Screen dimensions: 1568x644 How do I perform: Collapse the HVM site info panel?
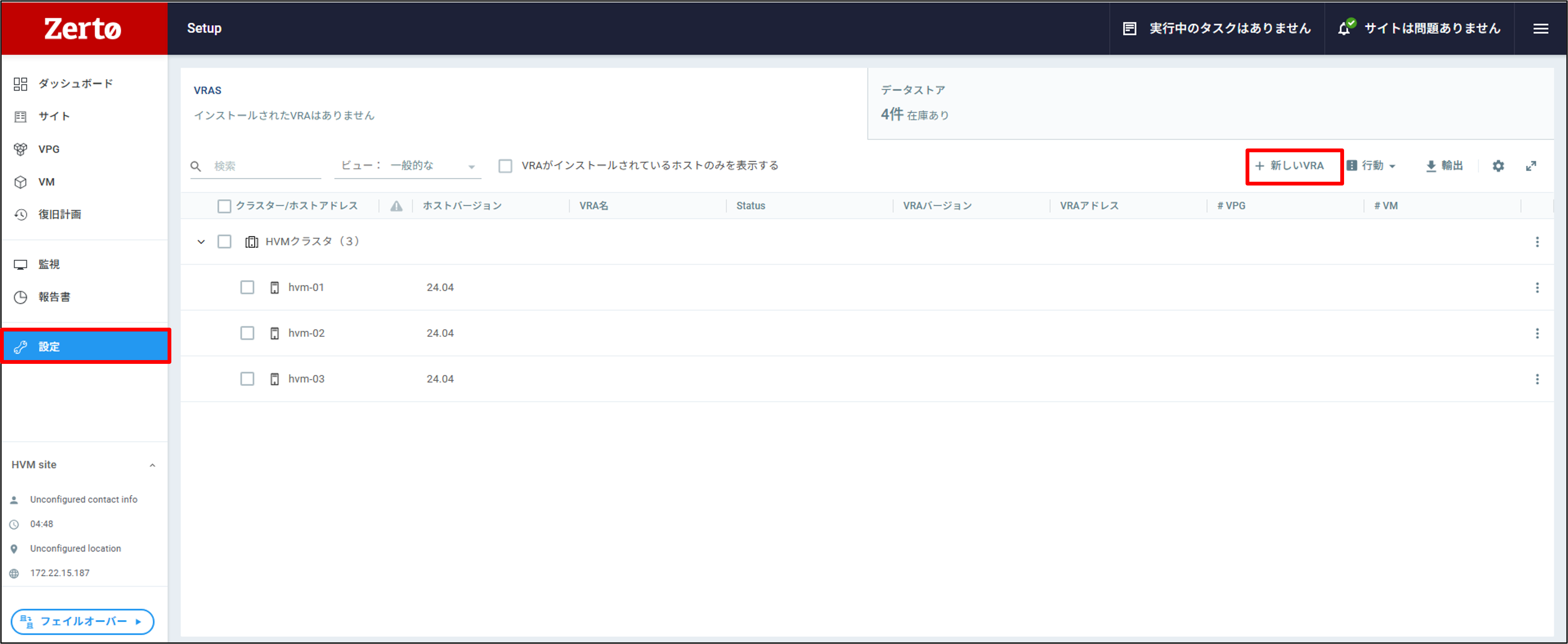tap(152, 465)
